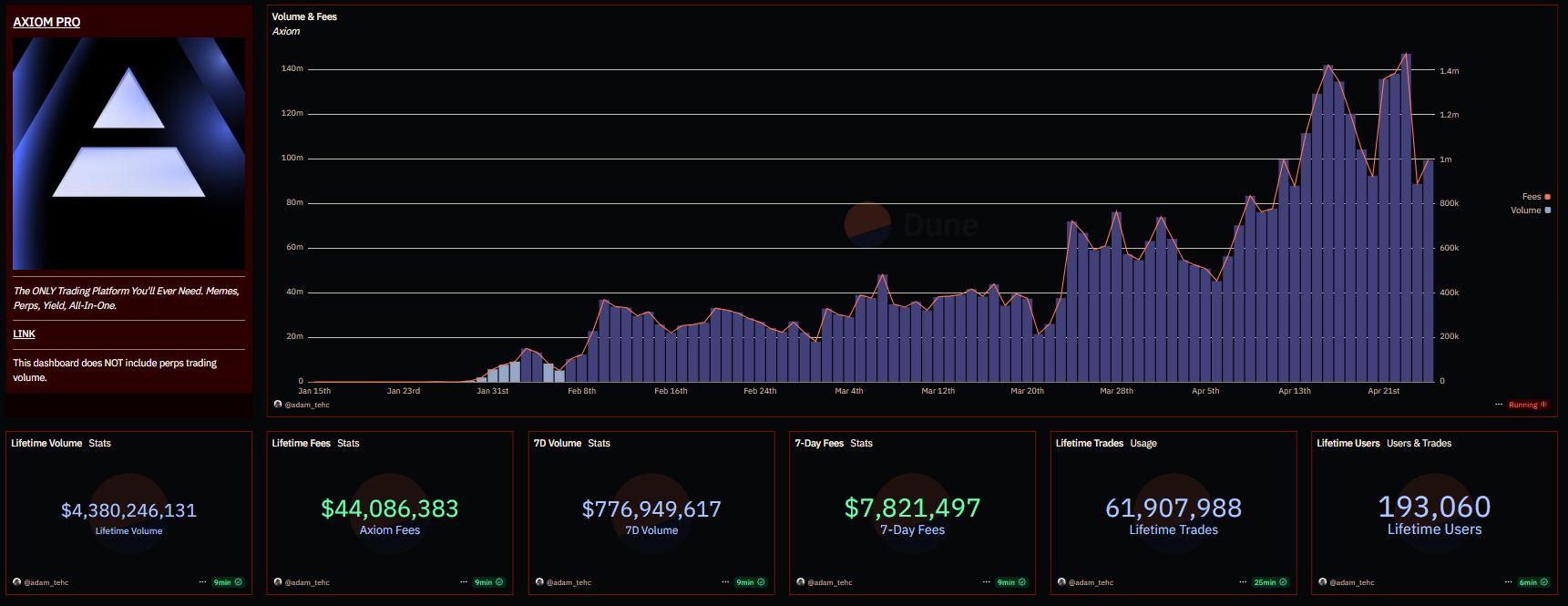
Task: Open the Lifetime Fees panel title
Action: pos(301,444)
